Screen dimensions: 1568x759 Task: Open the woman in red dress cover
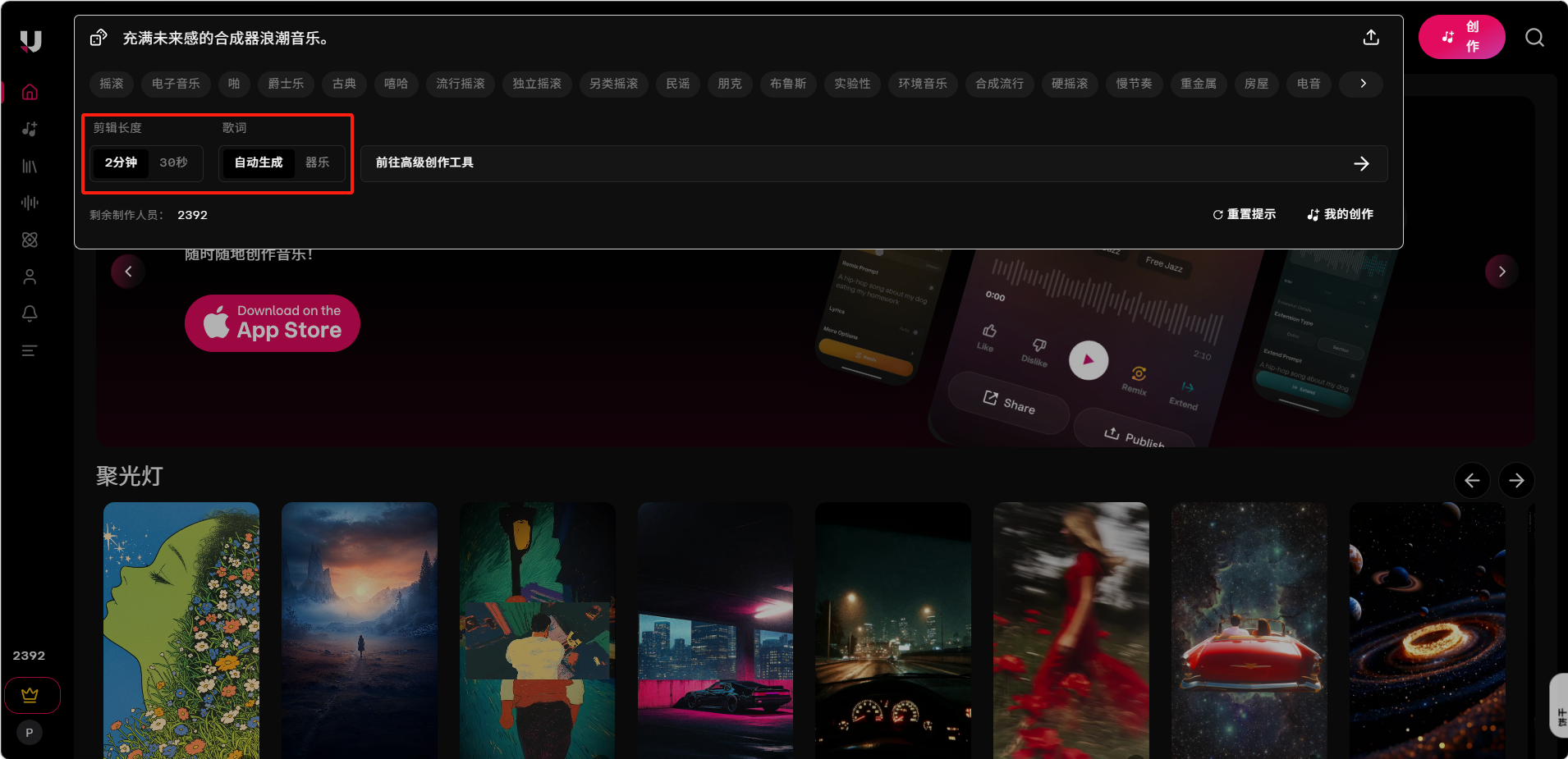point(1071,630)
